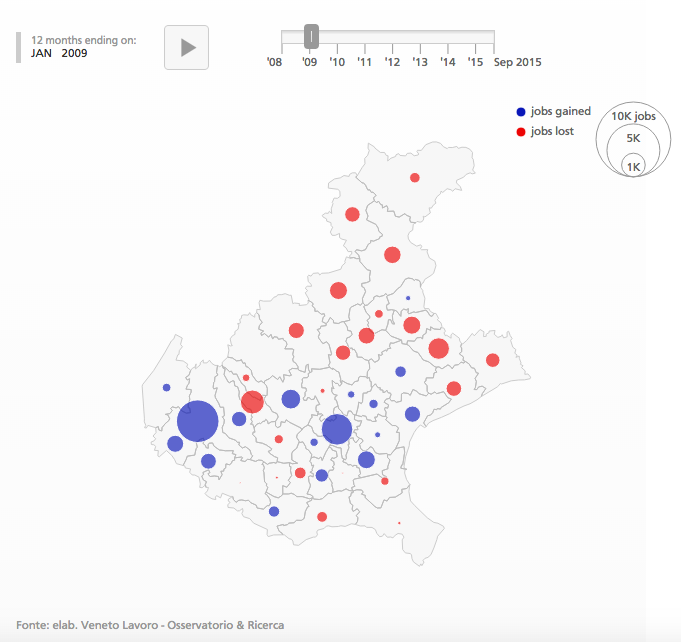
Task: Select the northernmost red bubble on the map
Action: [415, 178]
